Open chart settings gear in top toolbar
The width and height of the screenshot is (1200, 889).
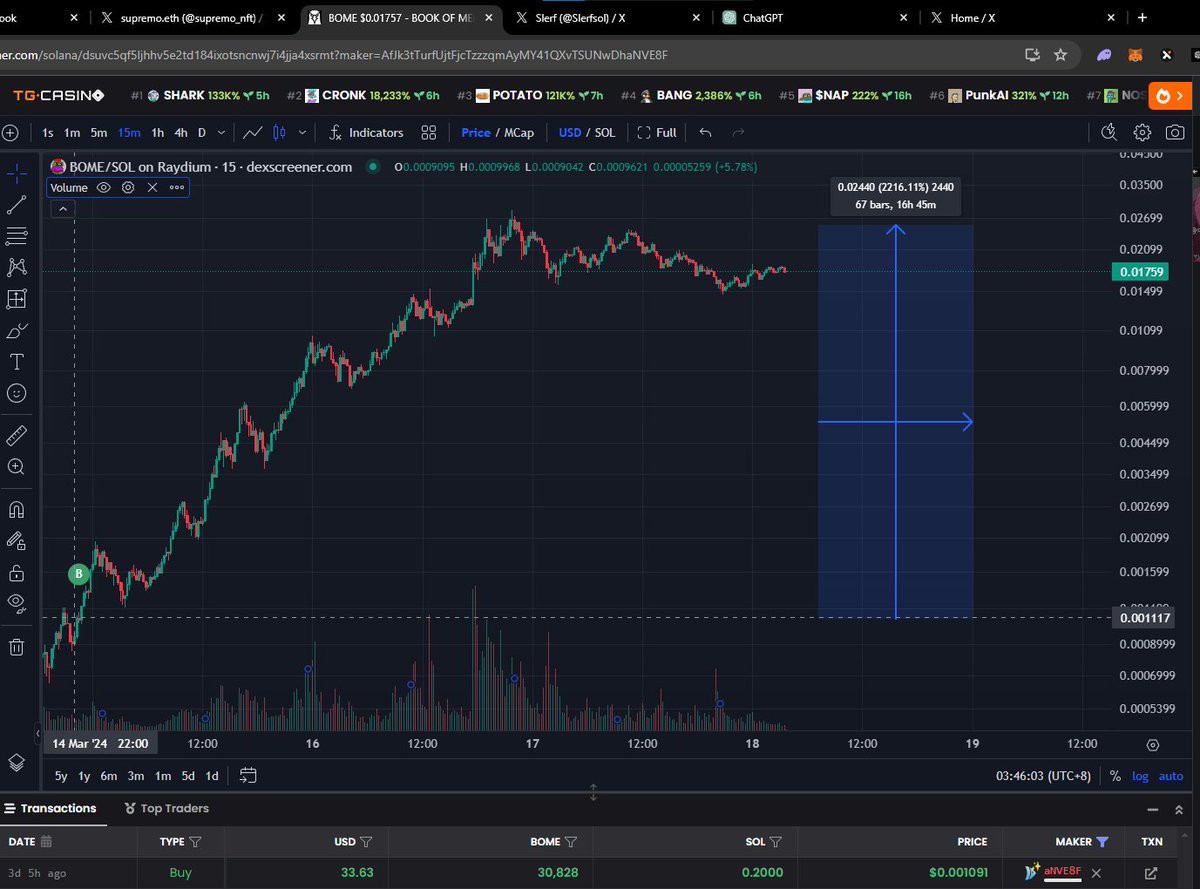pyautogui.click(x=1142, y=132)
